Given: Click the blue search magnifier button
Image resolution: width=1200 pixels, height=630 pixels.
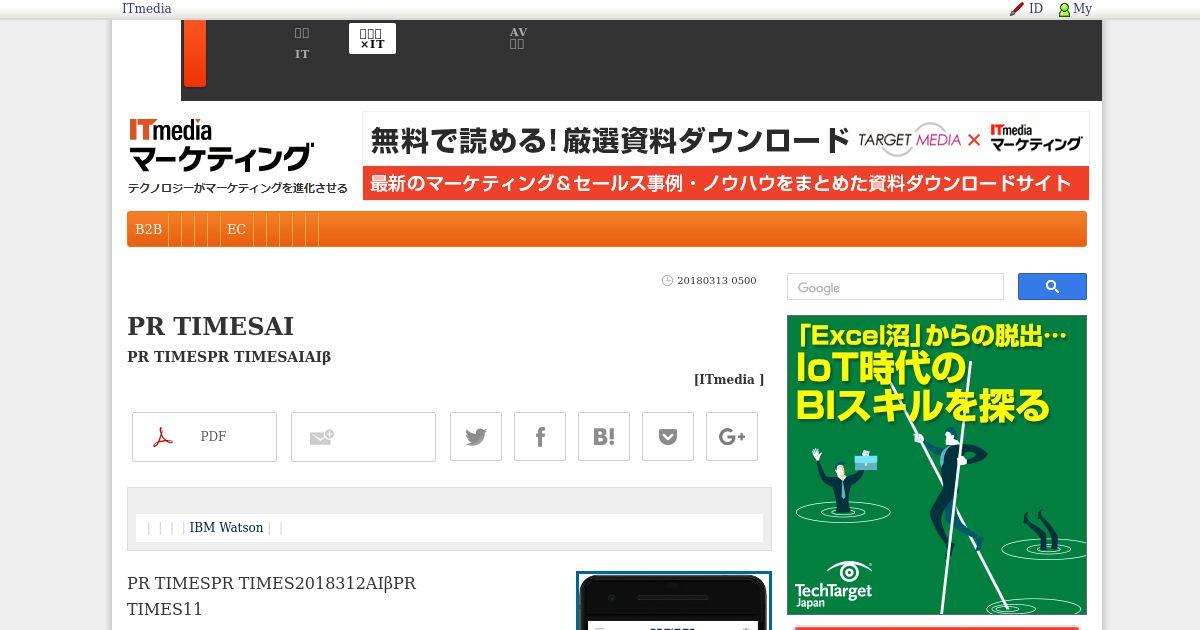Looking at the screenshot, I should [1052, 286].
